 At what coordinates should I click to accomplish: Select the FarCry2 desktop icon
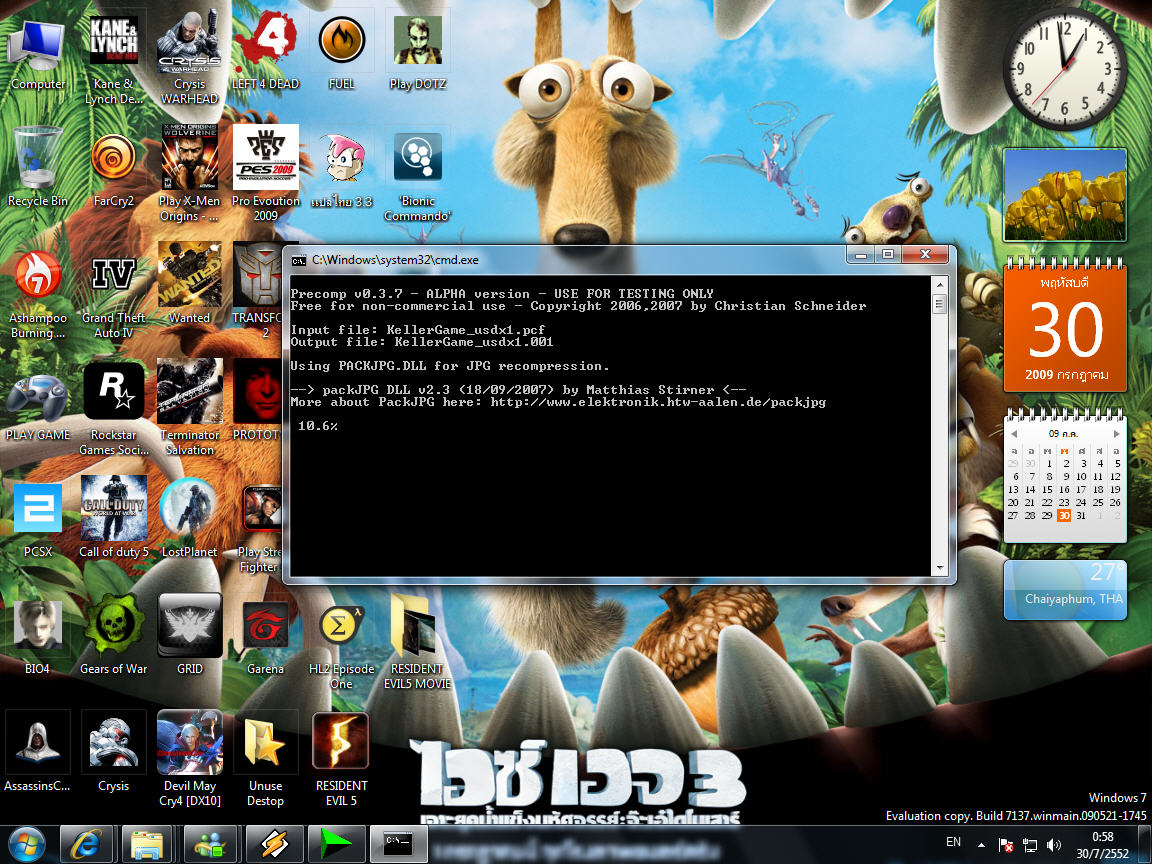tap(113, 169)
